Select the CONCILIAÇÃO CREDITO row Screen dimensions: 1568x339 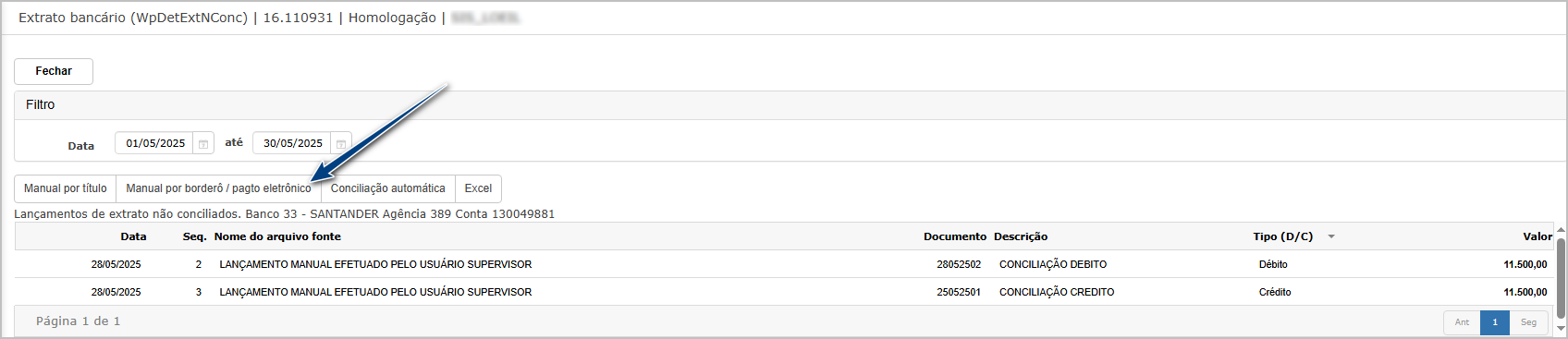(x=784, y=292)
